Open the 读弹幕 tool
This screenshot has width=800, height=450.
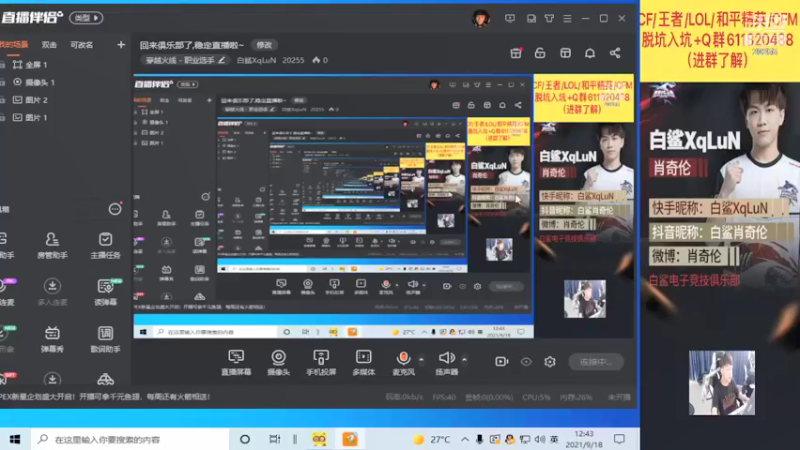[105, 292]
